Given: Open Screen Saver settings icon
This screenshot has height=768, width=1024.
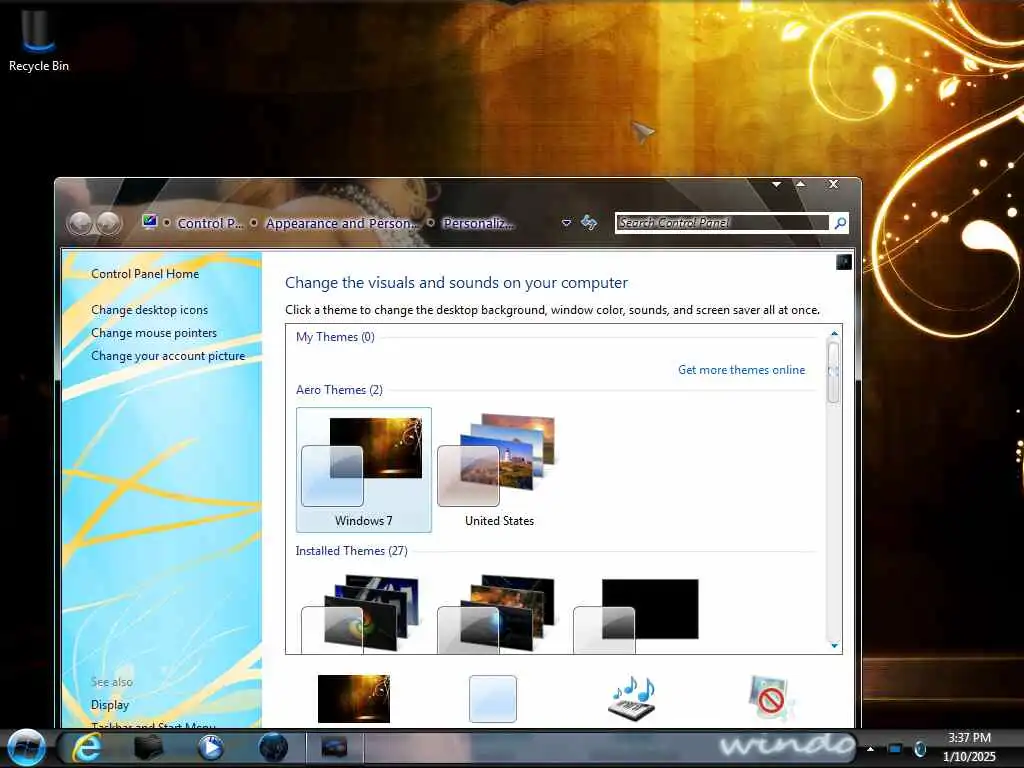Looking at the screenshot, I should click(771, 698).
